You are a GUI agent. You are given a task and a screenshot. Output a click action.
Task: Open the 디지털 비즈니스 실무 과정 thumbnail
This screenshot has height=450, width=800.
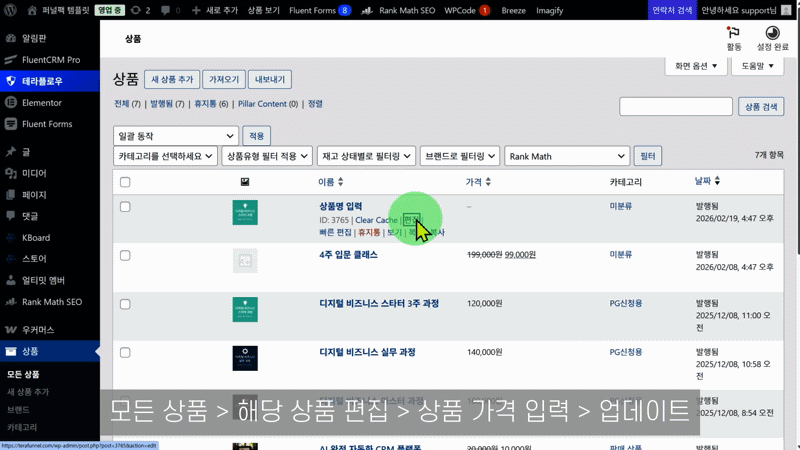pos(245,358)
